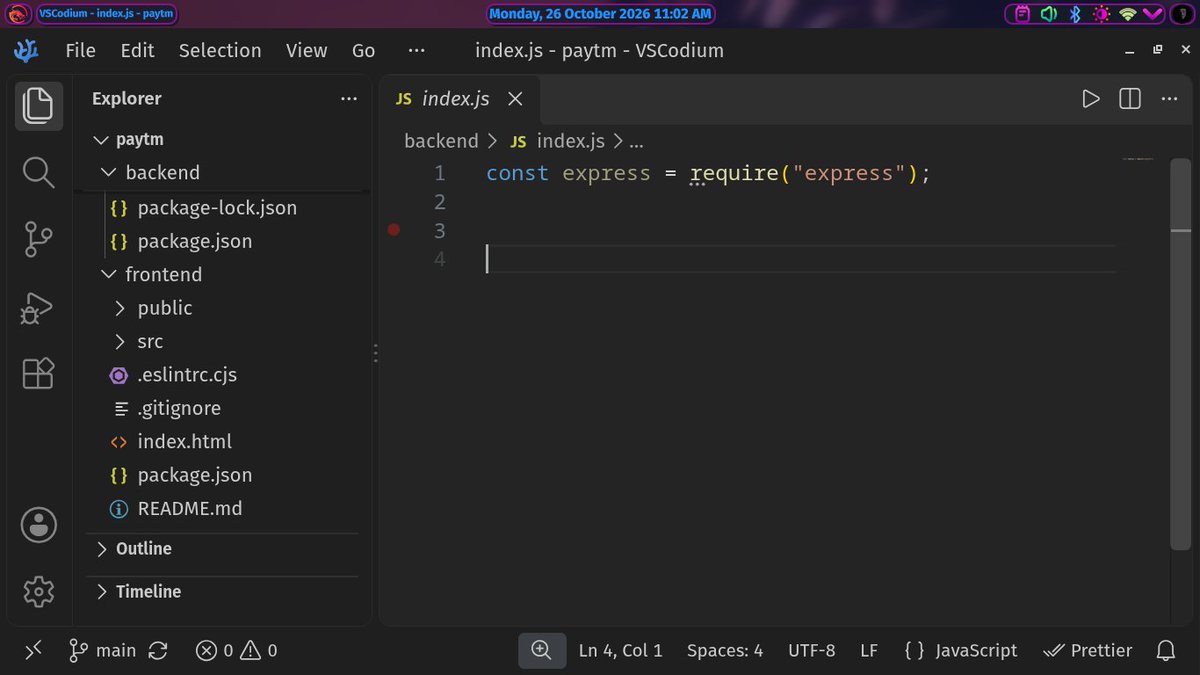Open the remote window indicator
This screenshot has width=1200, height=675.
tap(34, 650)
